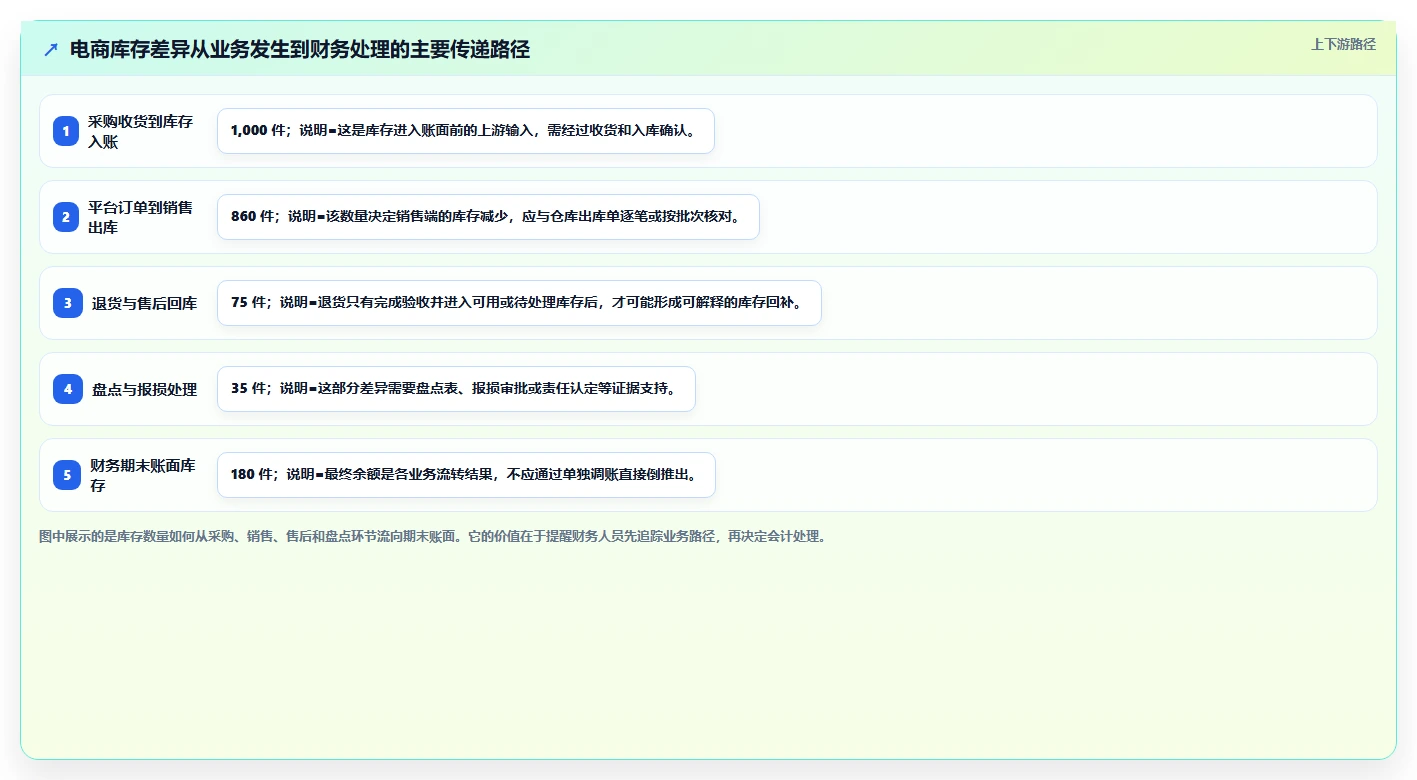Open the 75 件 description box
The width and height of the screenshot is (1417, 780).
click(519, 303)
